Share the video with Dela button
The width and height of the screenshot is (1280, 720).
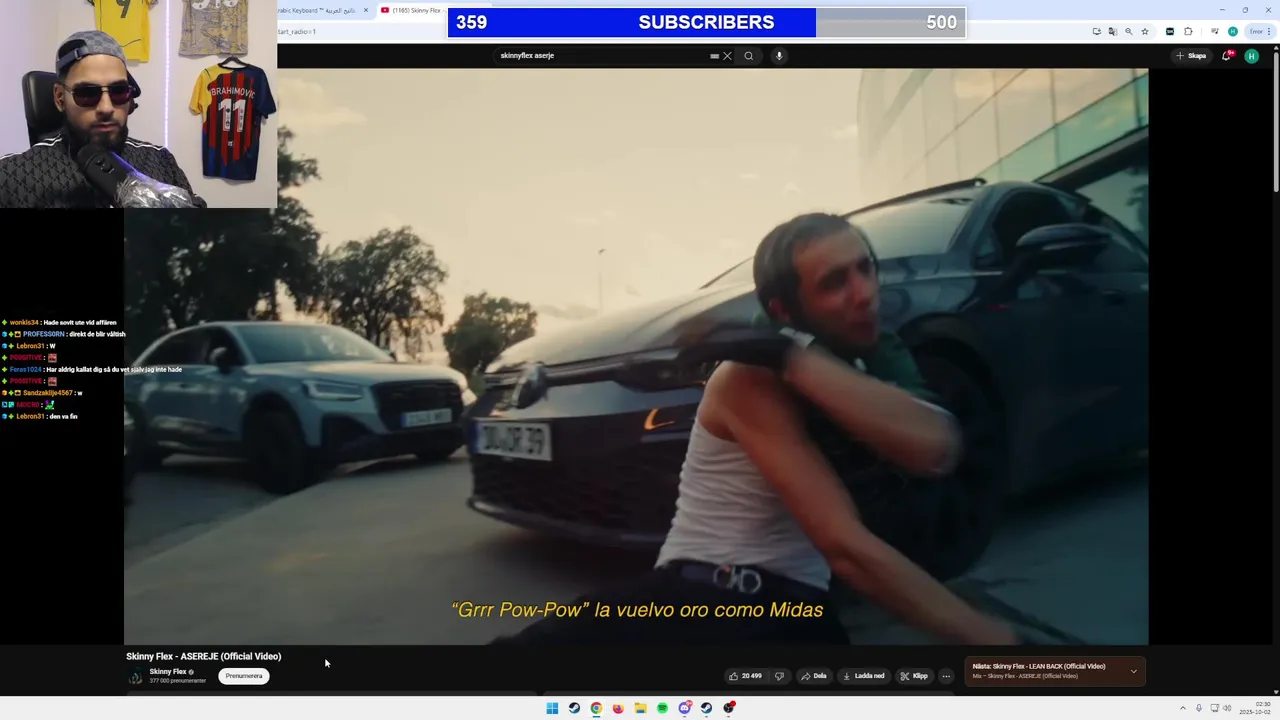(x=814, y=676)
